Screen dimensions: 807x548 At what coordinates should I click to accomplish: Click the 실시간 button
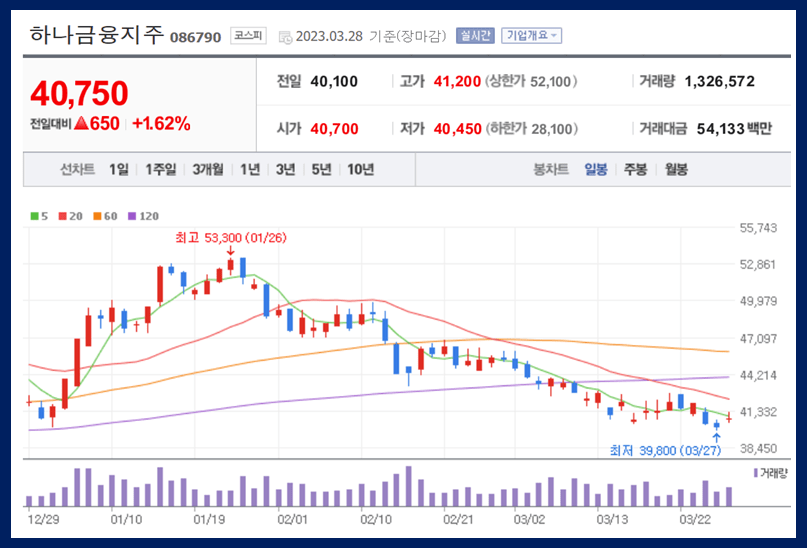(x=475, y=36)
